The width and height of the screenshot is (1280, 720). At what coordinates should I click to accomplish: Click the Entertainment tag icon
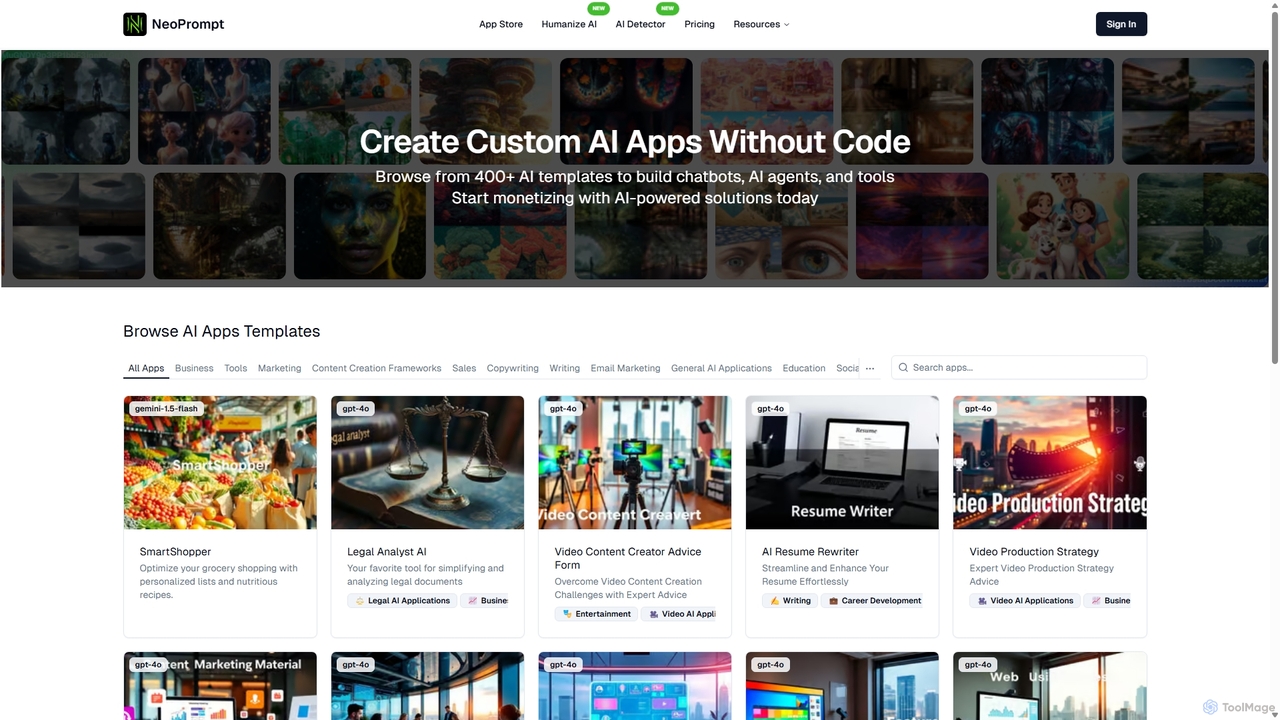pyautogui.click(x=567, y=614)
